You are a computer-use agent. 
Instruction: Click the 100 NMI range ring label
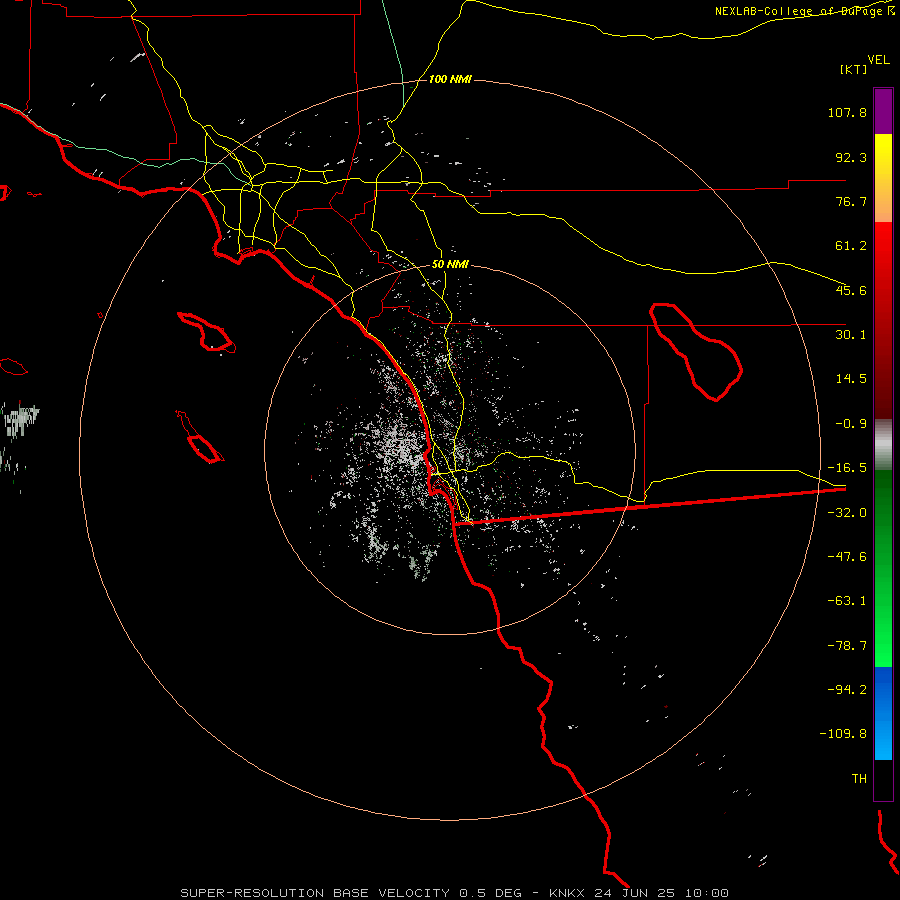coord(451,79)
